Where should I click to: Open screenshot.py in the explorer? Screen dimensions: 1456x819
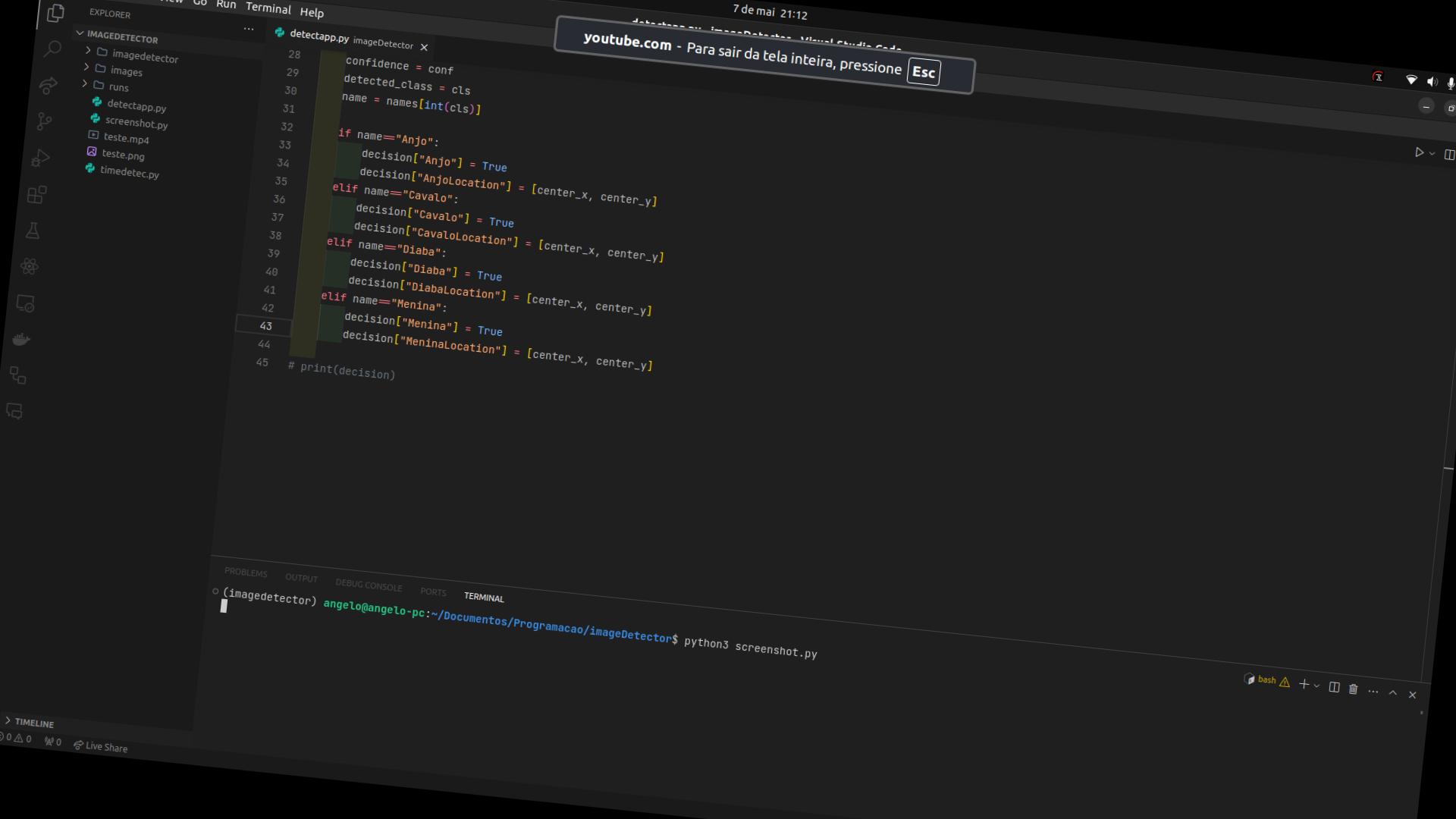(x=136, y=121)
